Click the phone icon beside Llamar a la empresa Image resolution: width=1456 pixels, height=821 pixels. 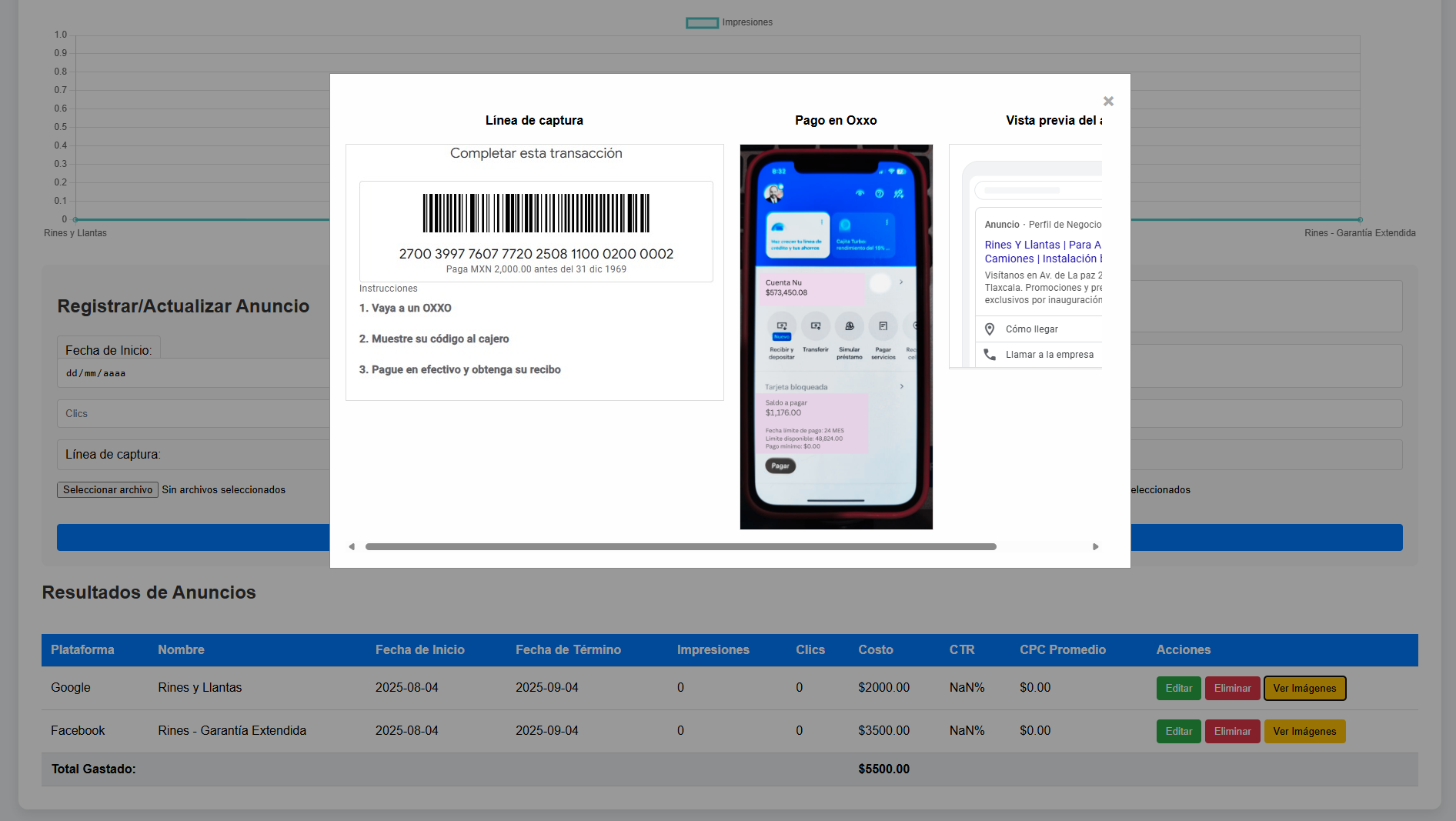(990, 355)
